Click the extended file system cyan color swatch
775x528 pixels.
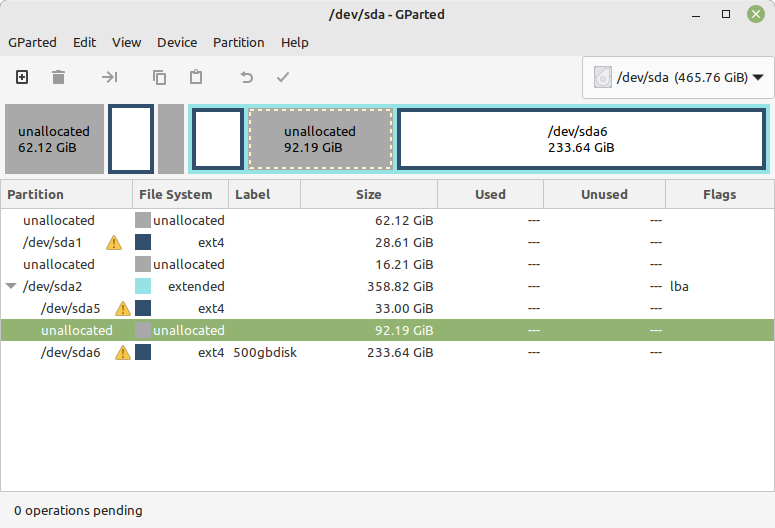coord(143,286)
